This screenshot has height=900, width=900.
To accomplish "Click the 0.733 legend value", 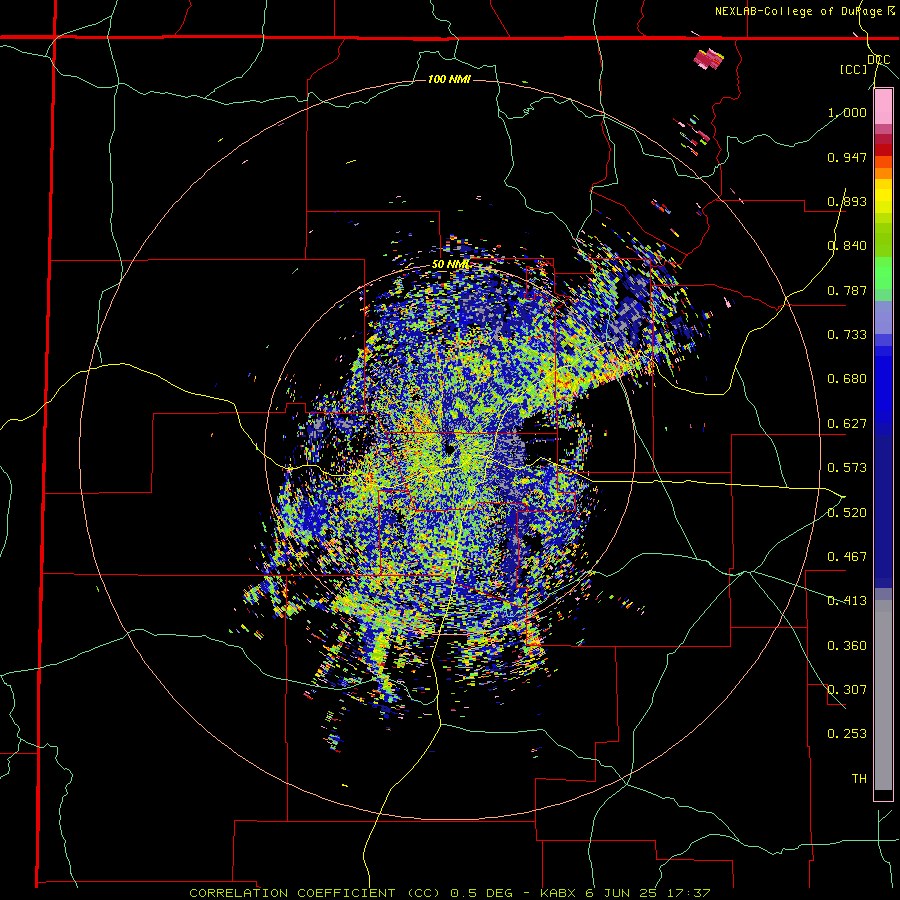I will point(847,335).
